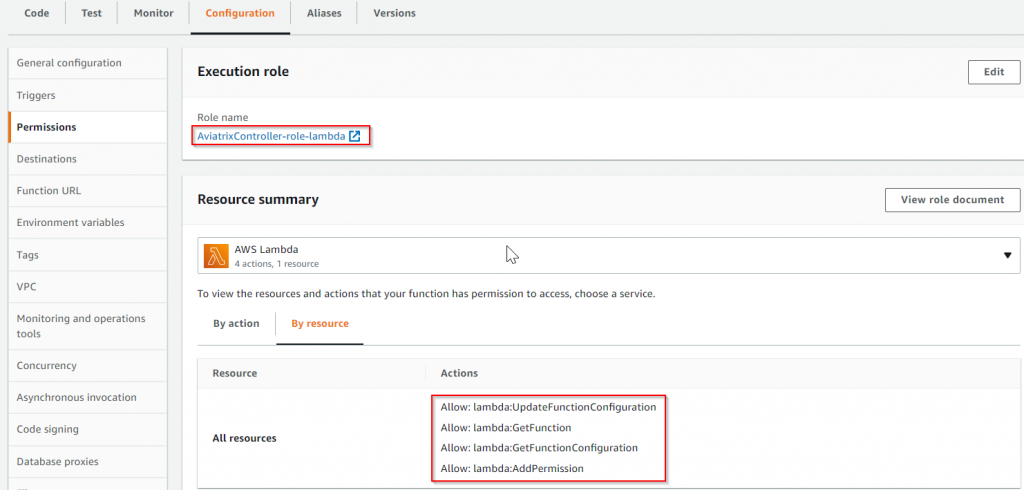Click Allow: lambda:GetFunction text
Screen dimensions: 1024x490
pyautogui.click(x=506, y=428)
